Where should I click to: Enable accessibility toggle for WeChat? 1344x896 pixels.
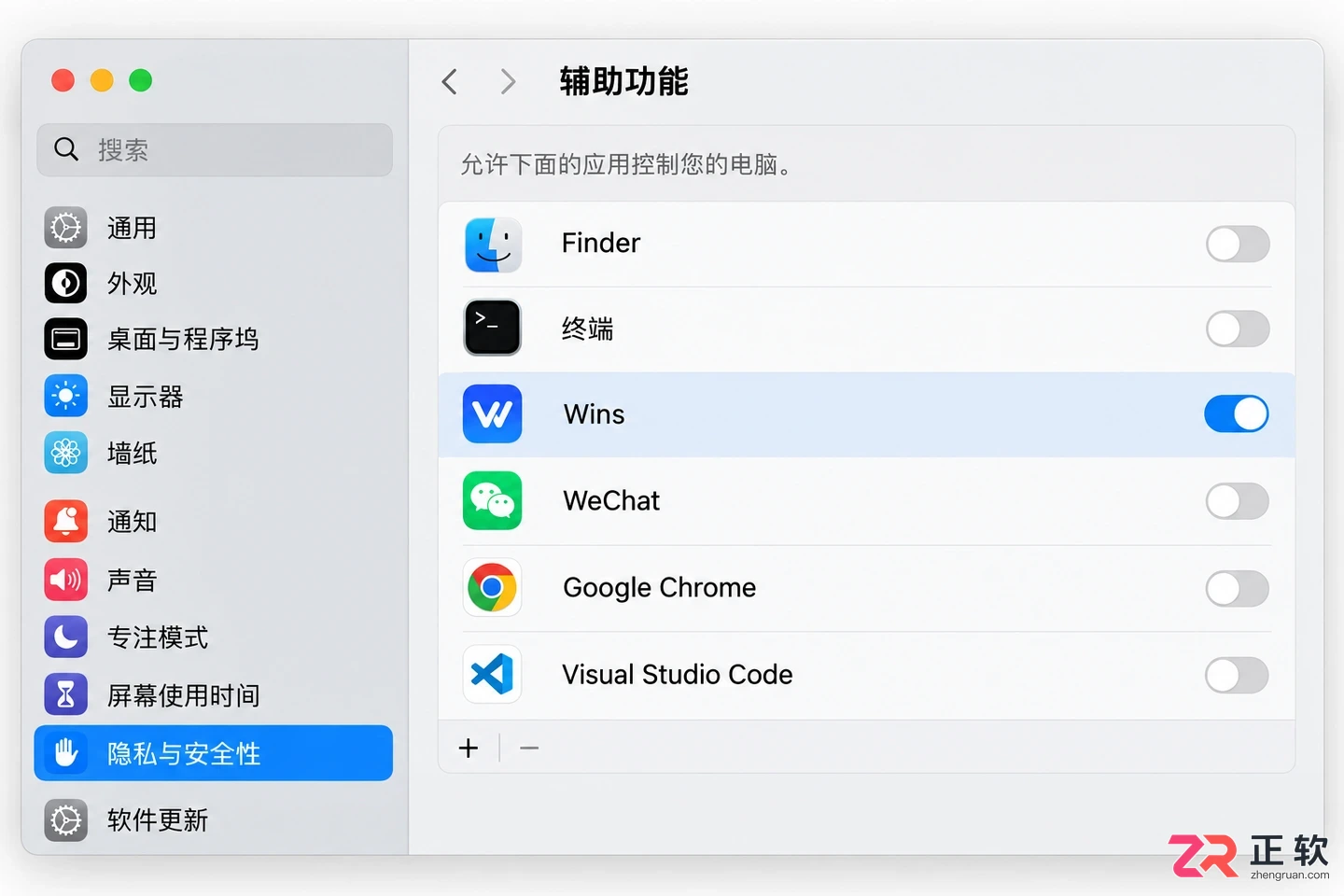tap(1238, 501)
